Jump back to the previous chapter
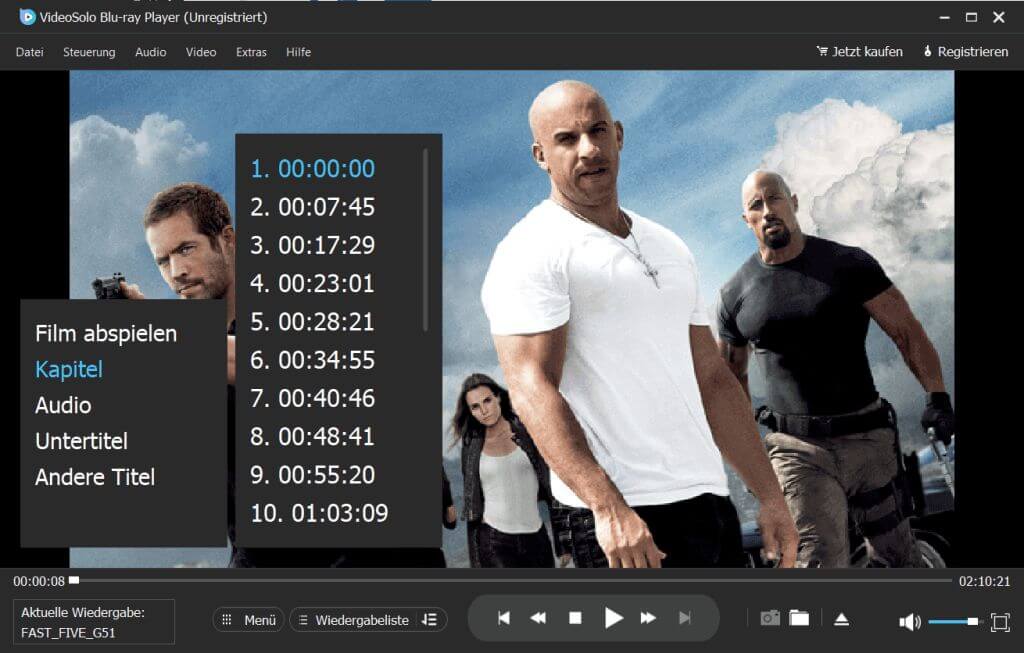Image resolution: width=1024 pixels, height=653 pixels. pyautogui.click(x=505, y=618)
